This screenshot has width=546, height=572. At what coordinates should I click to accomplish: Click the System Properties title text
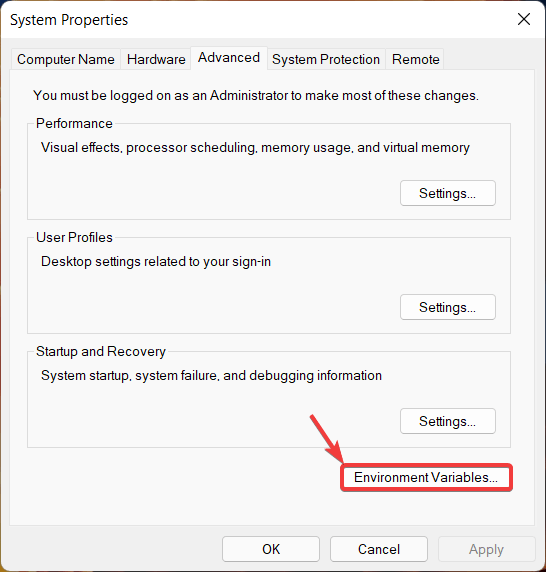pyautogui.click(x=69, y=20)
